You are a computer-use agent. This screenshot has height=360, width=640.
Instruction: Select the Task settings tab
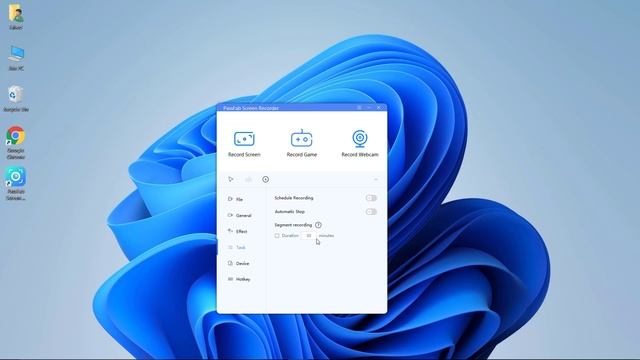click(x=237, y=247)
